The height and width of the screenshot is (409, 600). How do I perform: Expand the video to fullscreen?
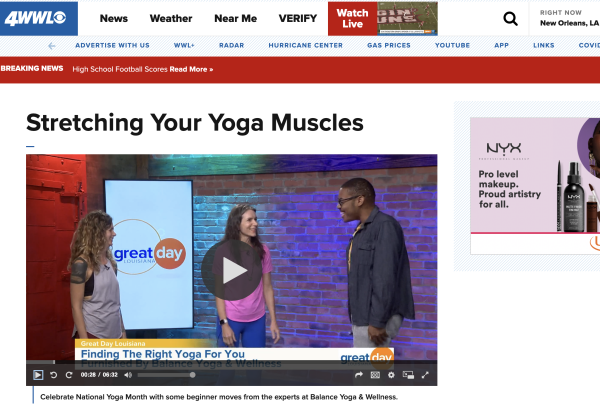[x=425, y=375]
